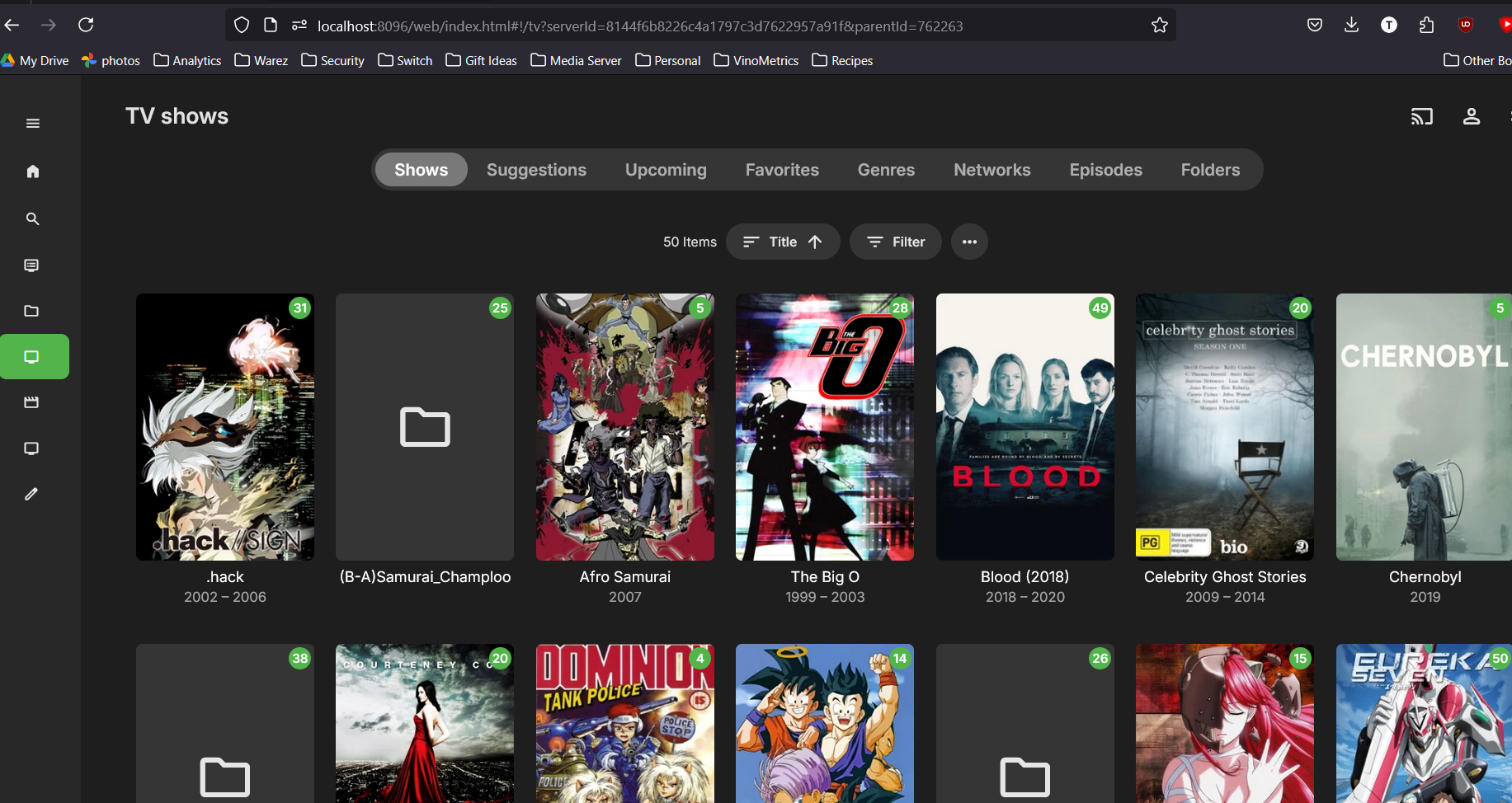Open the Cast to device icon
1512x803 pixels.
tap(1422, 116)
